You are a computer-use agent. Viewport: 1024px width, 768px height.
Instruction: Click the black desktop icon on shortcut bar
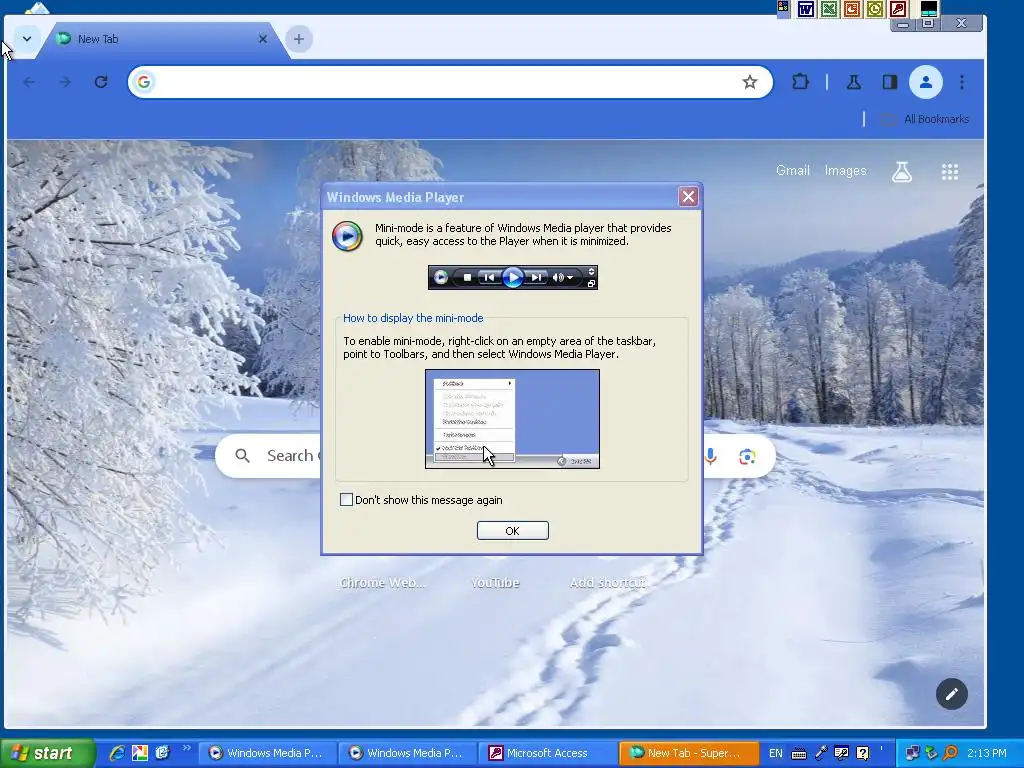(929, 9)
